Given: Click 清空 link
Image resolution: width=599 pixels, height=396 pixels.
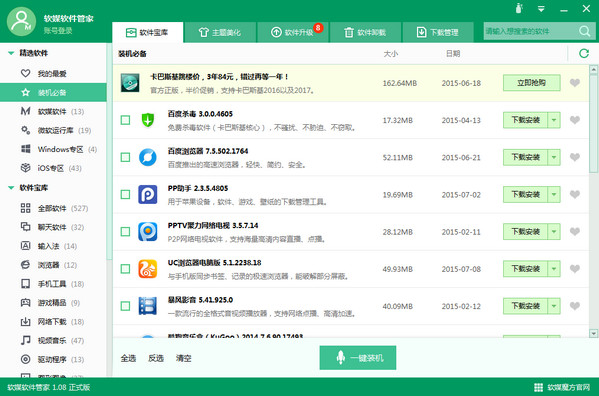Looking at the screenshot, I should click(183, 358).
